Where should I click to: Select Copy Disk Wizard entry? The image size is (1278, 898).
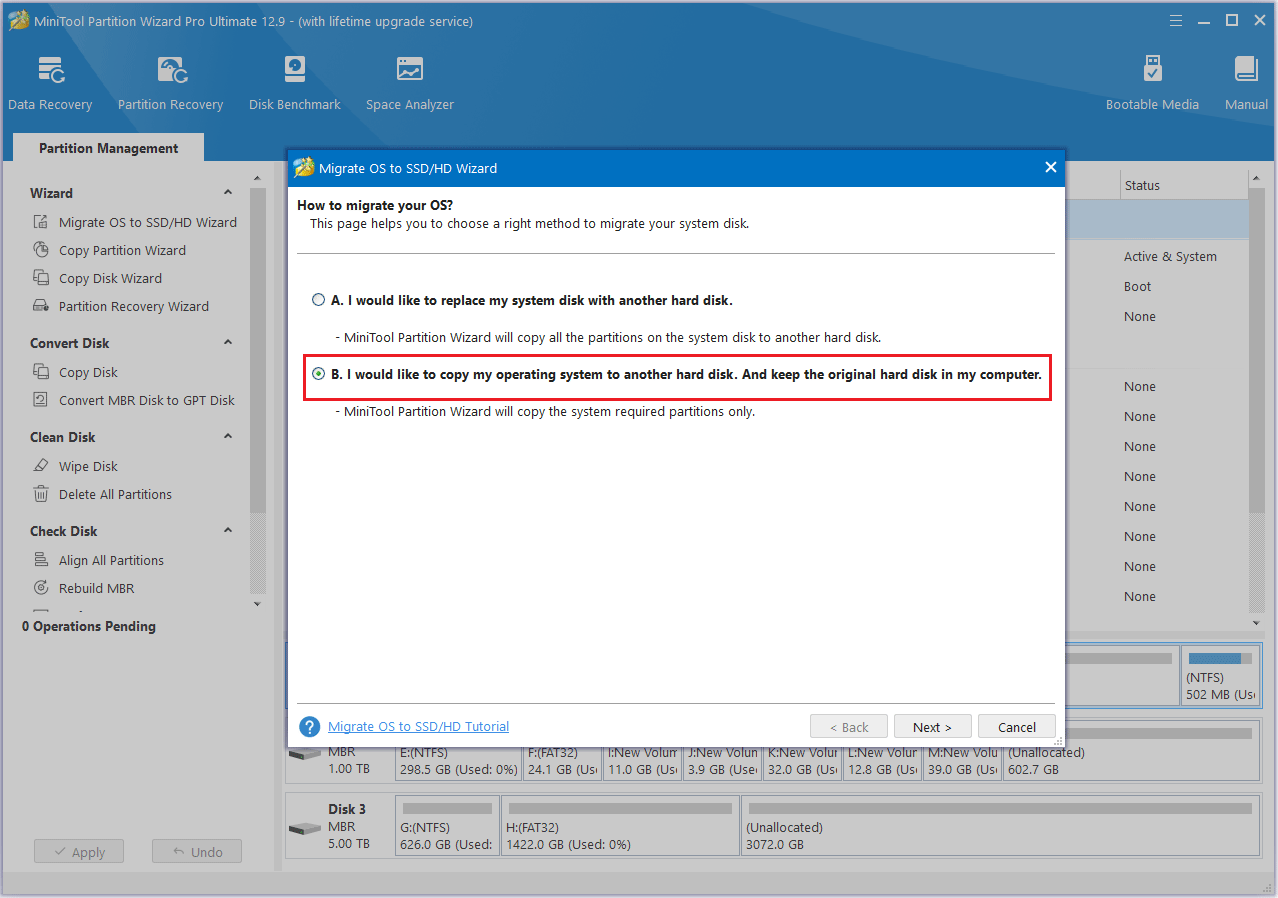(x=110, y=278)
